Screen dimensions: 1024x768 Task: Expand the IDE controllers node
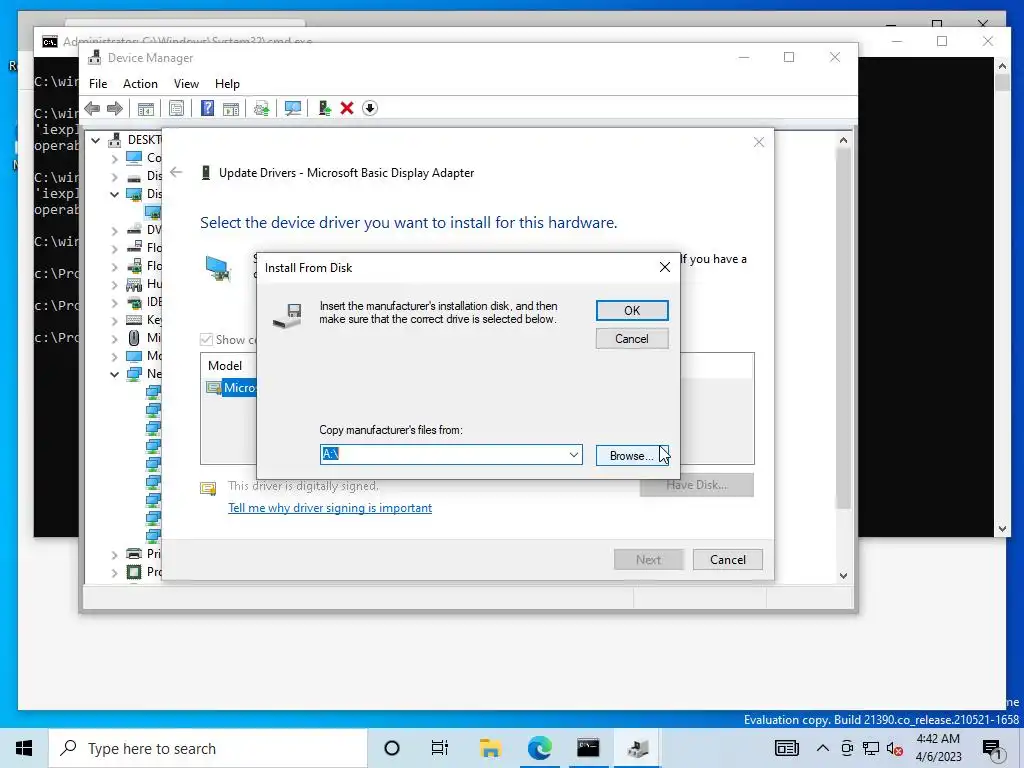point(114,302)
